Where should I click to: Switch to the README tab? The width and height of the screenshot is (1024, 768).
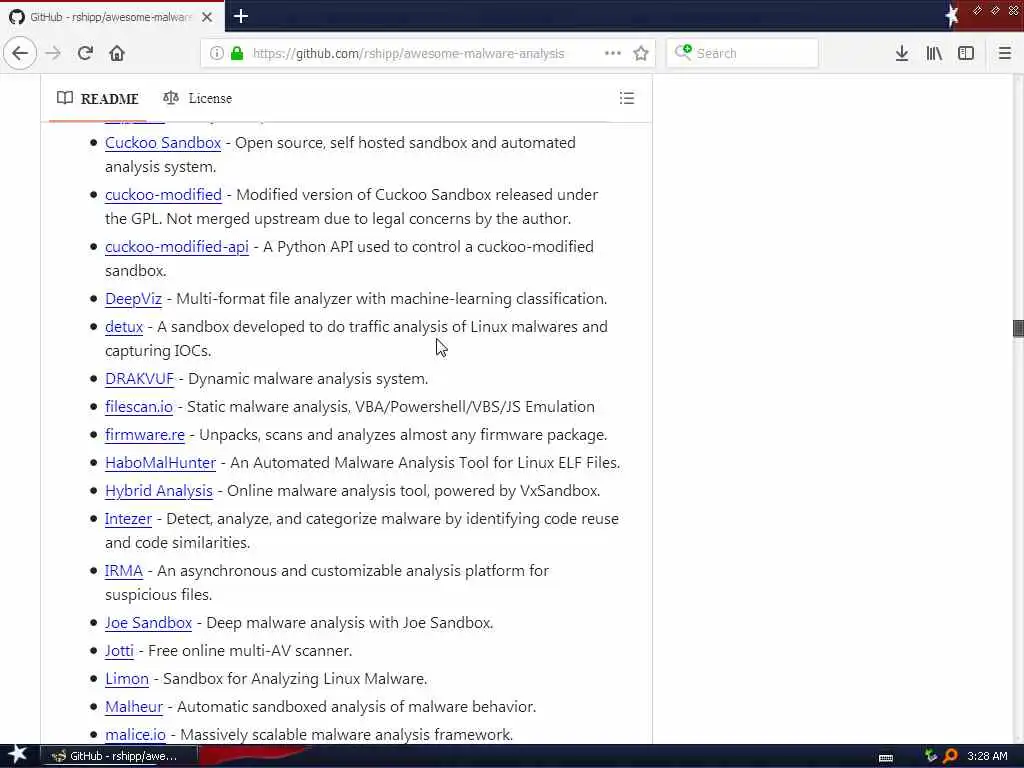(98, 99)
